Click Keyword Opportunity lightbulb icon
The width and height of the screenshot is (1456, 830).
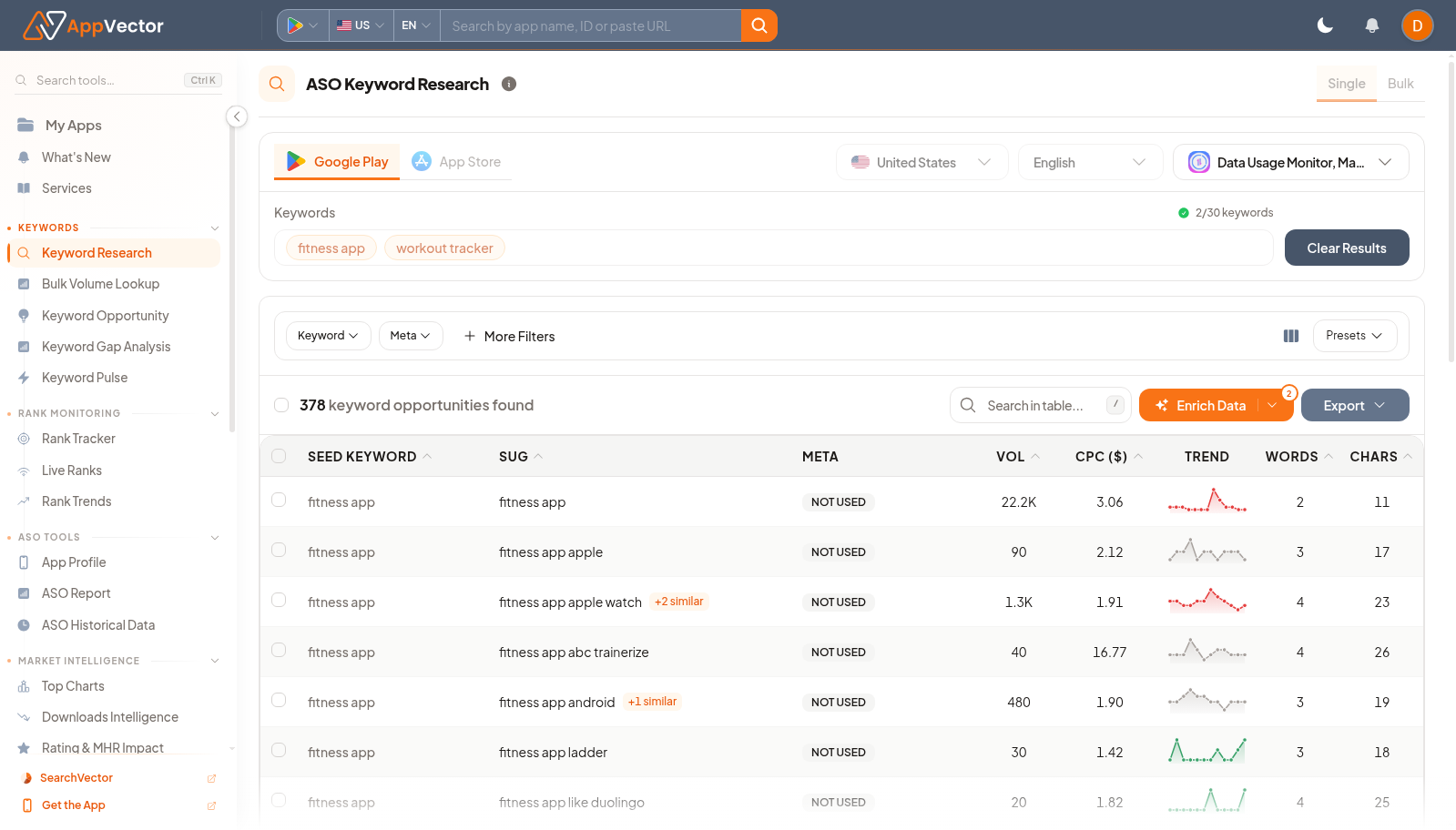(x=24, y=316)
